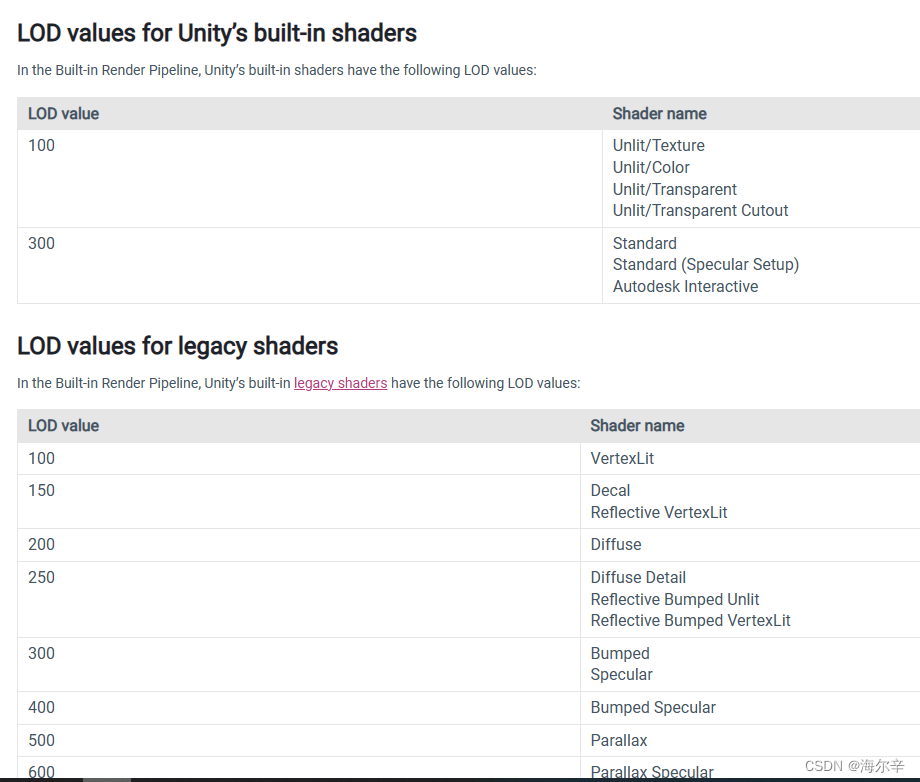
Task: Click the LOD values for Unity's built-in shaders heading
Action: coord(217,33)
